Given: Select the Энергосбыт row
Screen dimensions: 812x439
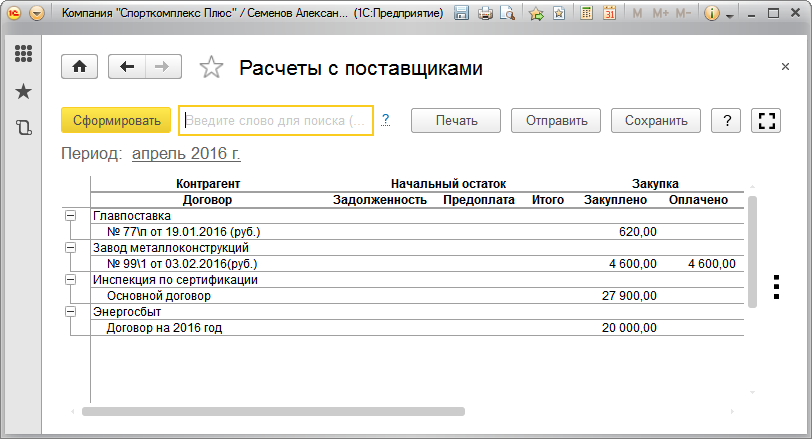Looking at the screenshot, I should [x=417, y=312].
